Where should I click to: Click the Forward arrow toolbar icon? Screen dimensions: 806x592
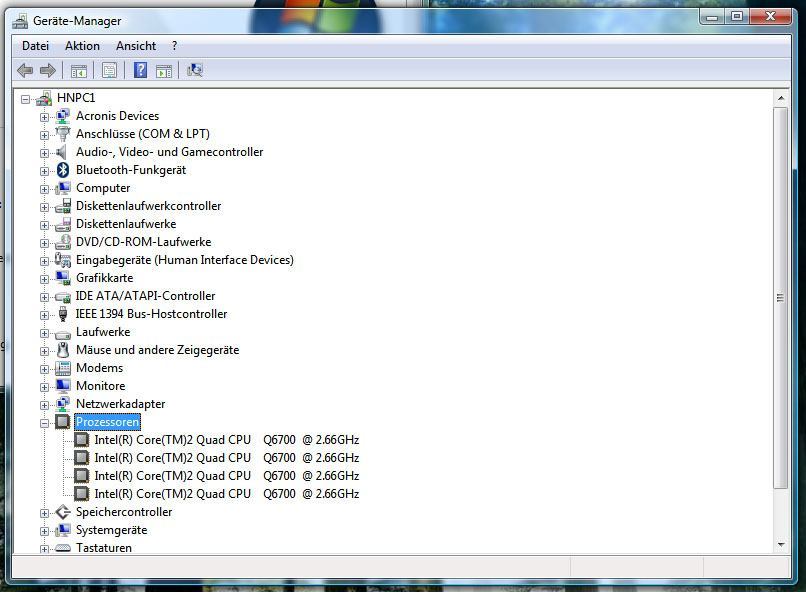point(48,70)
